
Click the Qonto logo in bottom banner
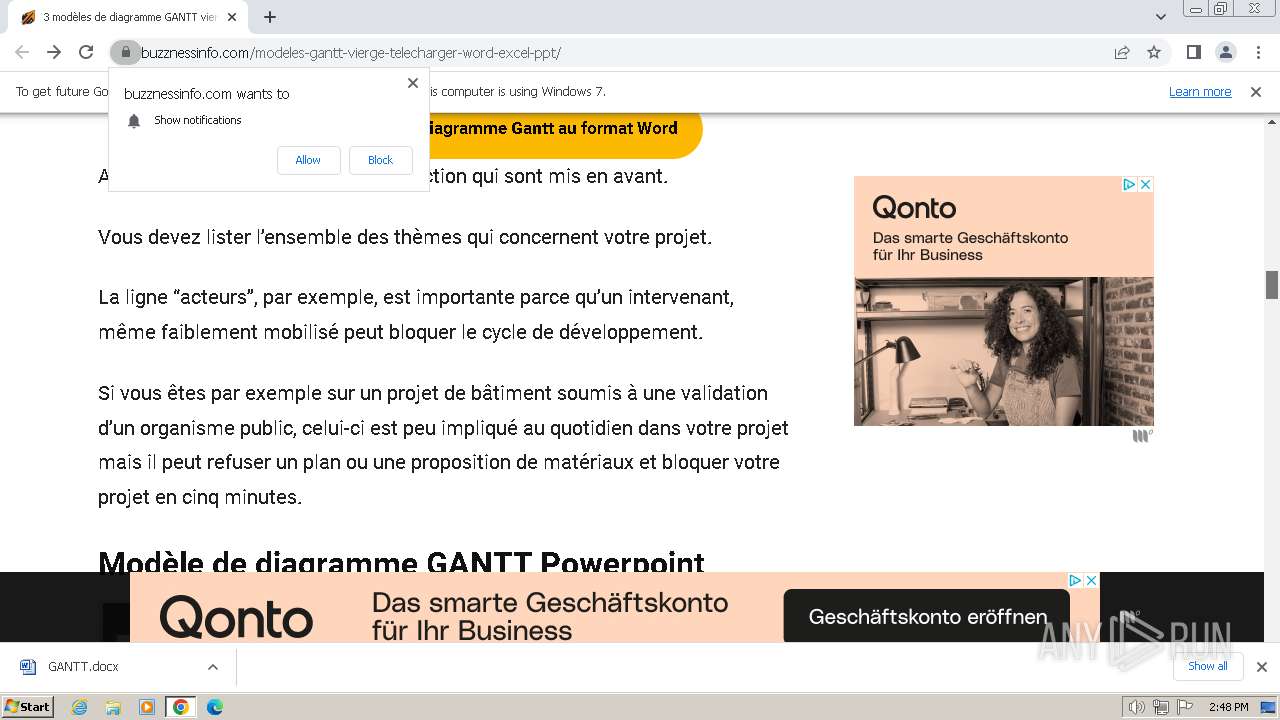236,616
